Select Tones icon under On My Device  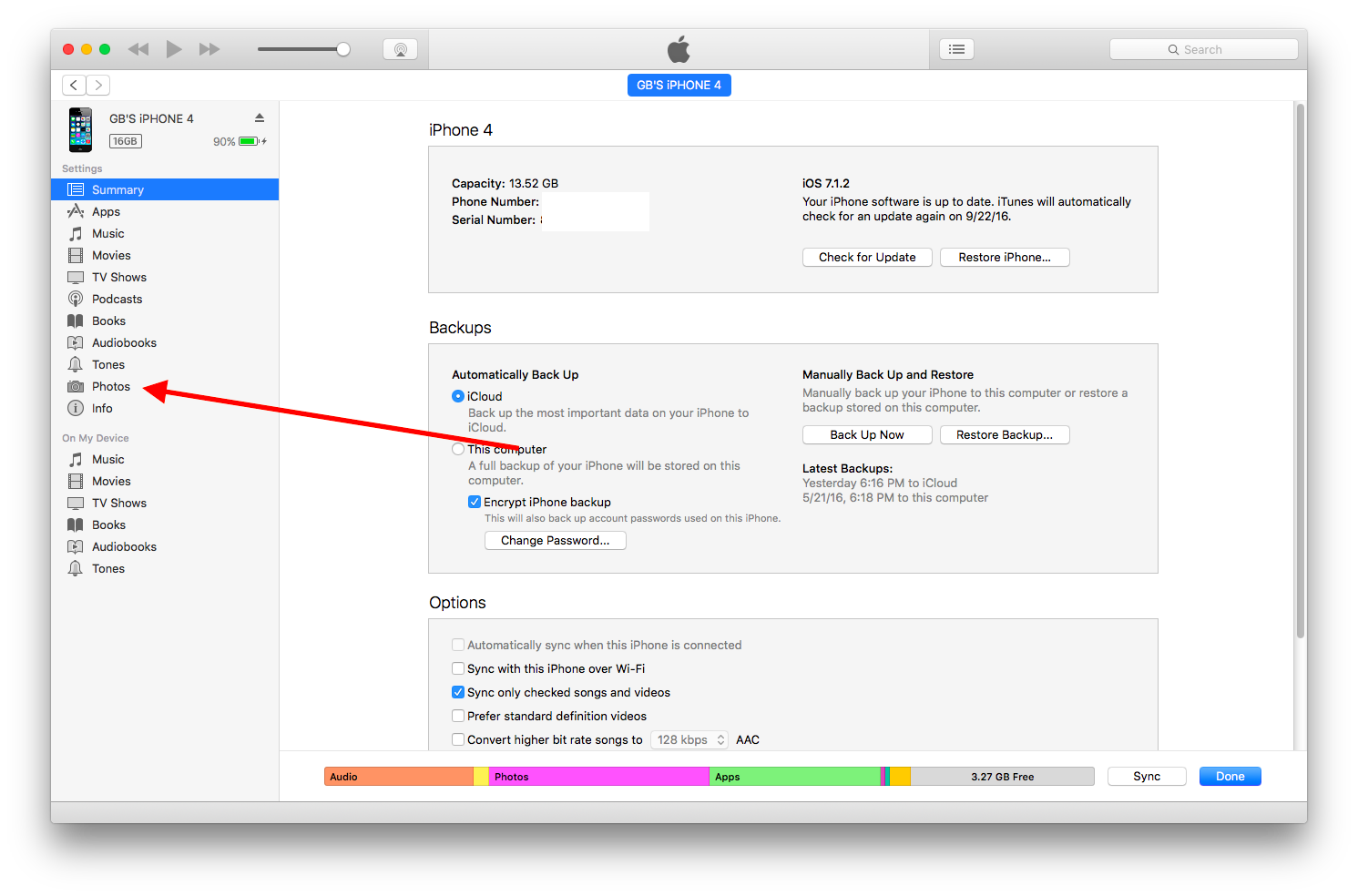point(76,568)
